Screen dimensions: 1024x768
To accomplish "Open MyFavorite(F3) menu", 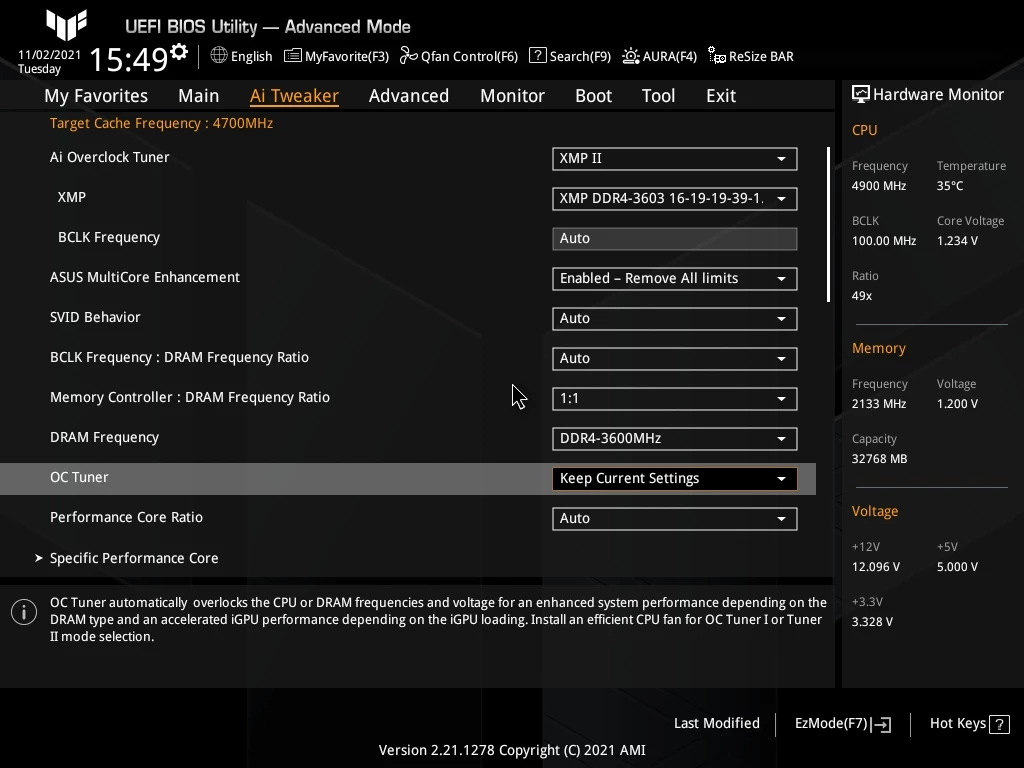I will [336, 56].
